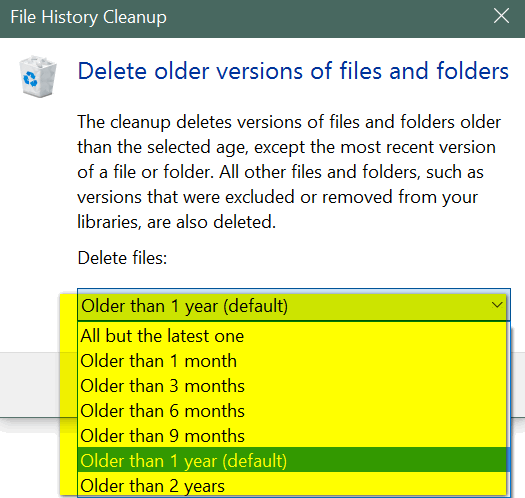
Task: Click the gray footer strip right of the list
Action: (519, 385)
